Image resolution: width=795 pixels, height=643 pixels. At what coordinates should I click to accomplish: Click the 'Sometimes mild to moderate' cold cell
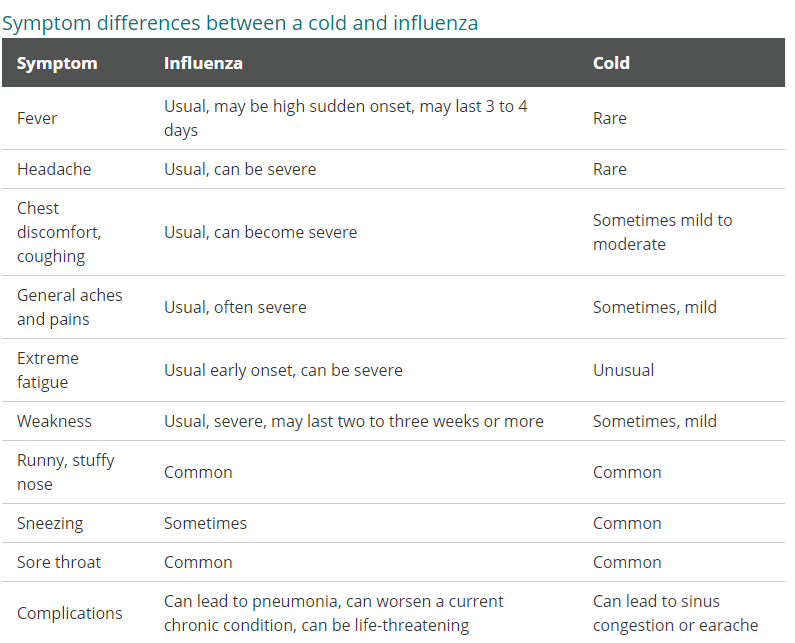coord(662,232)
